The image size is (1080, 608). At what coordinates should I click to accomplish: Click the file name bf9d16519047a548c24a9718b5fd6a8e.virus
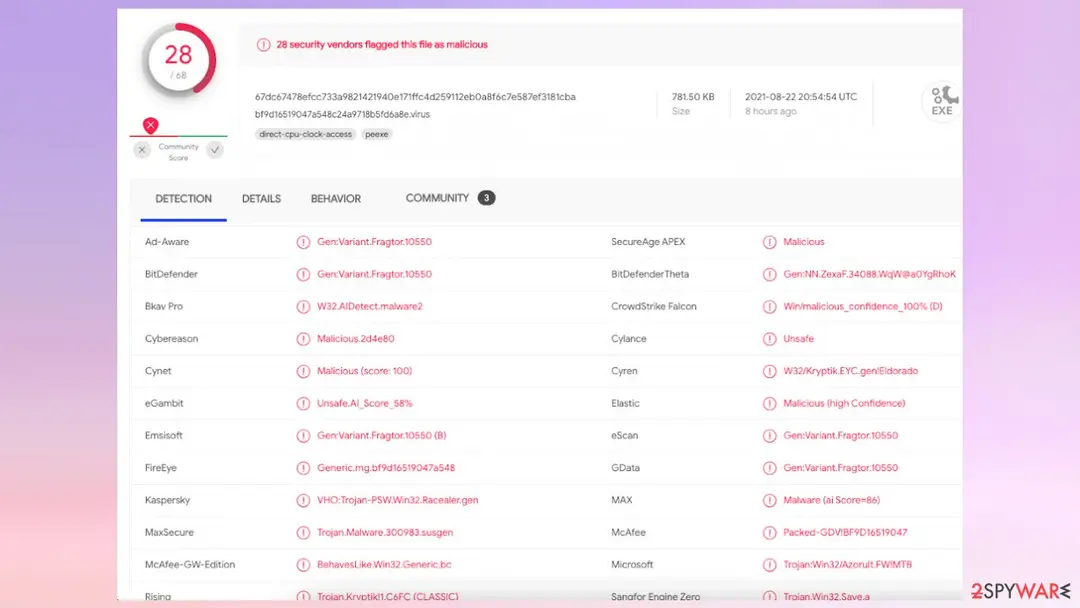342,114
